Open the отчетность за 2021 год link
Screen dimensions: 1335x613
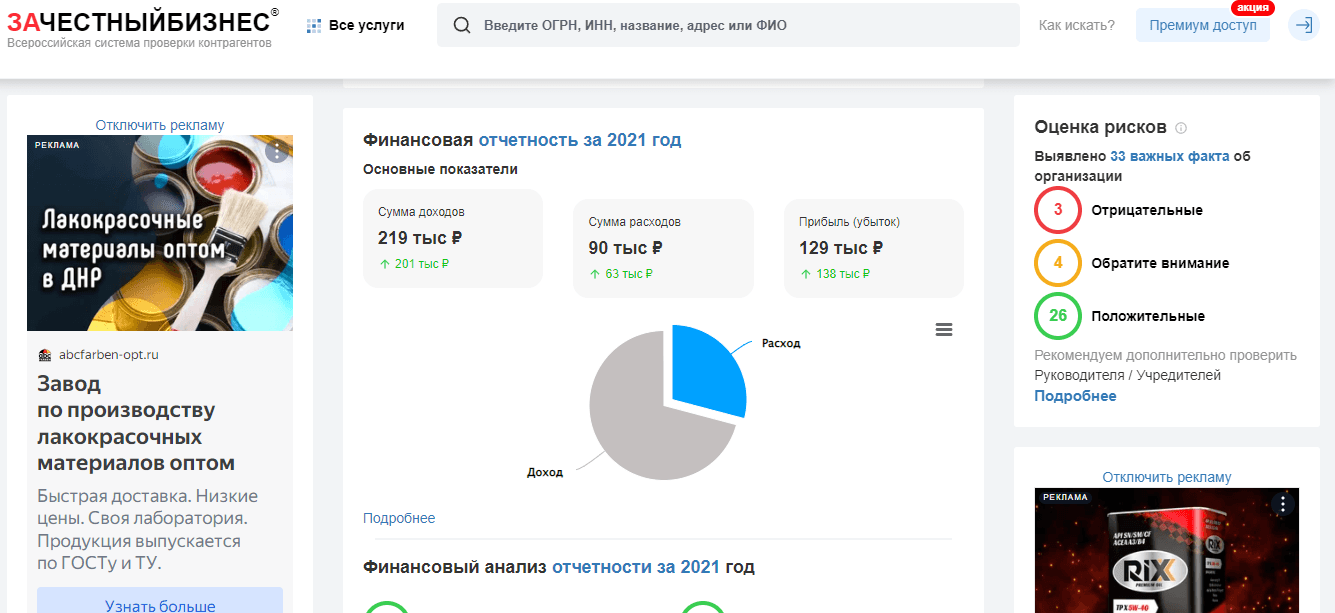click(580, 140)
